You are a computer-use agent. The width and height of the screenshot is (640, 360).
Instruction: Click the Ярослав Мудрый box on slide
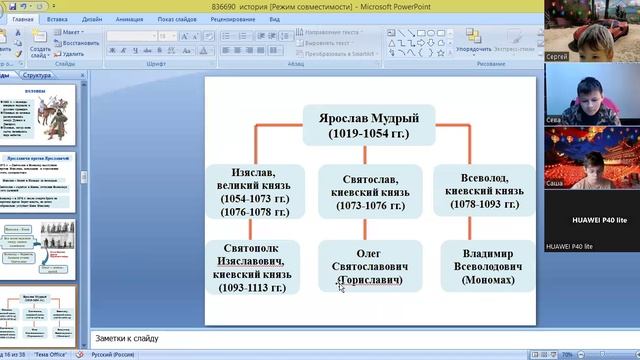click(369, 125)
